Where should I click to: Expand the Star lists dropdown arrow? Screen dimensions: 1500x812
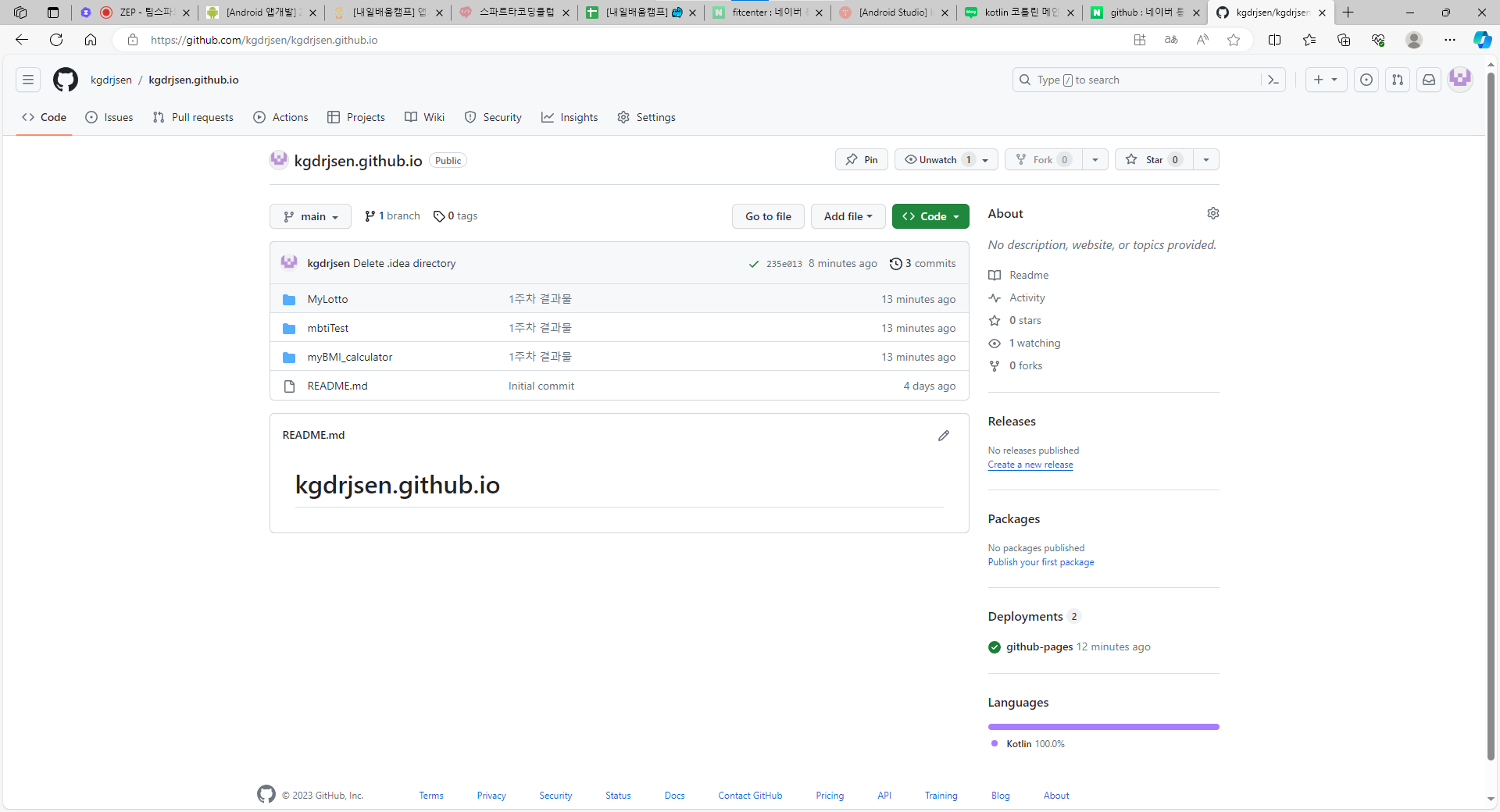coord(1206,159)
